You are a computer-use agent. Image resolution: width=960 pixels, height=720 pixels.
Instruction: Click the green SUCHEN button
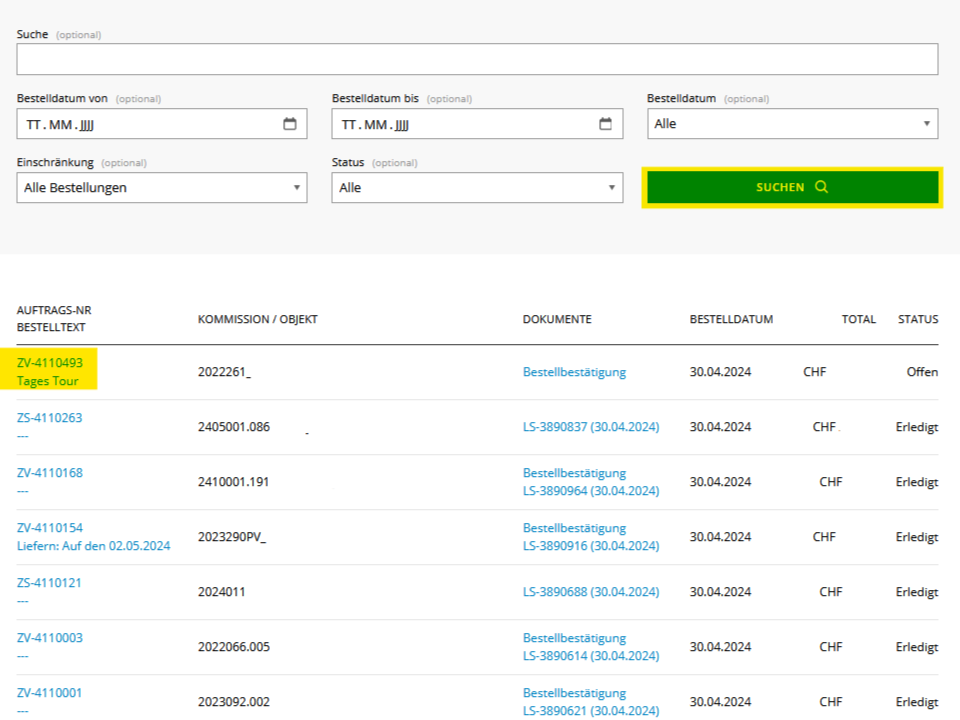coord(792,187)
